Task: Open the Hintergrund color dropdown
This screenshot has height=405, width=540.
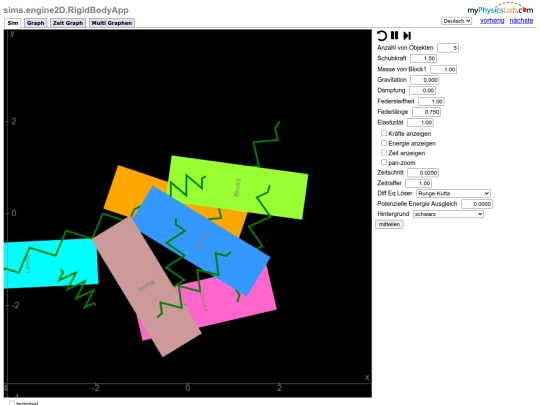Action: 448,214
